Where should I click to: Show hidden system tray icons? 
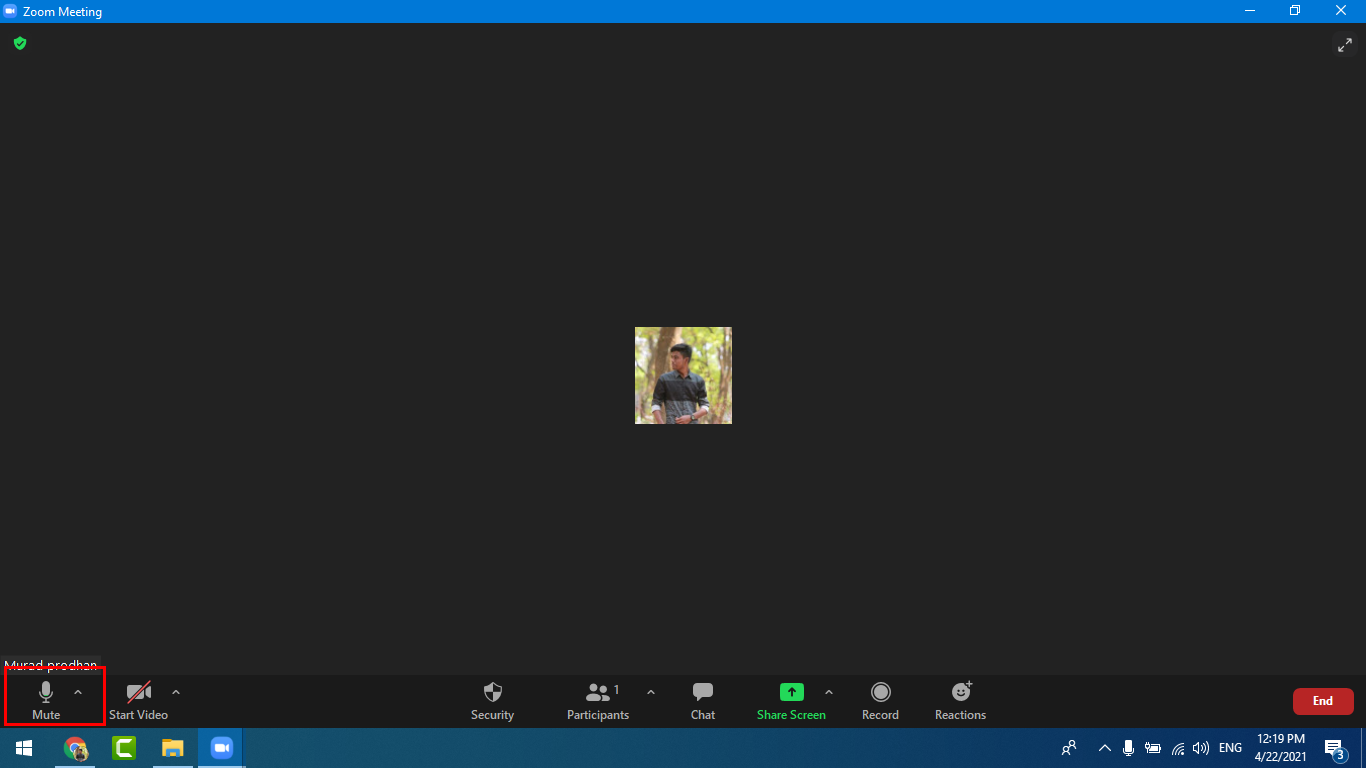1105,748
